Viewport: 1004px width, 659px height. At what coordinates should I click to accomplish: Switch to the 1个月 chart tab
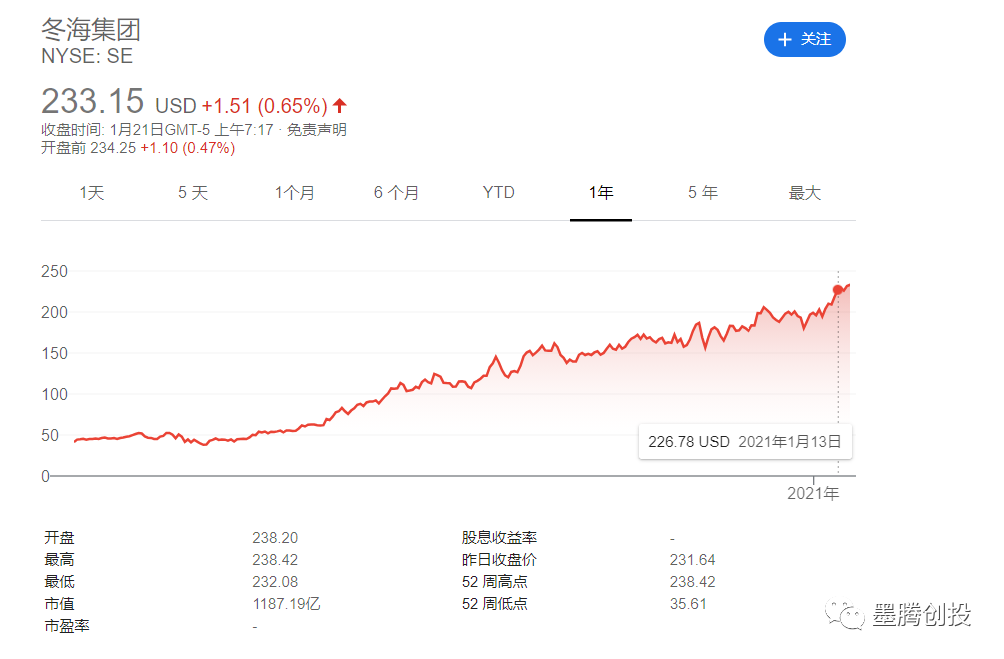pos(295,193)
